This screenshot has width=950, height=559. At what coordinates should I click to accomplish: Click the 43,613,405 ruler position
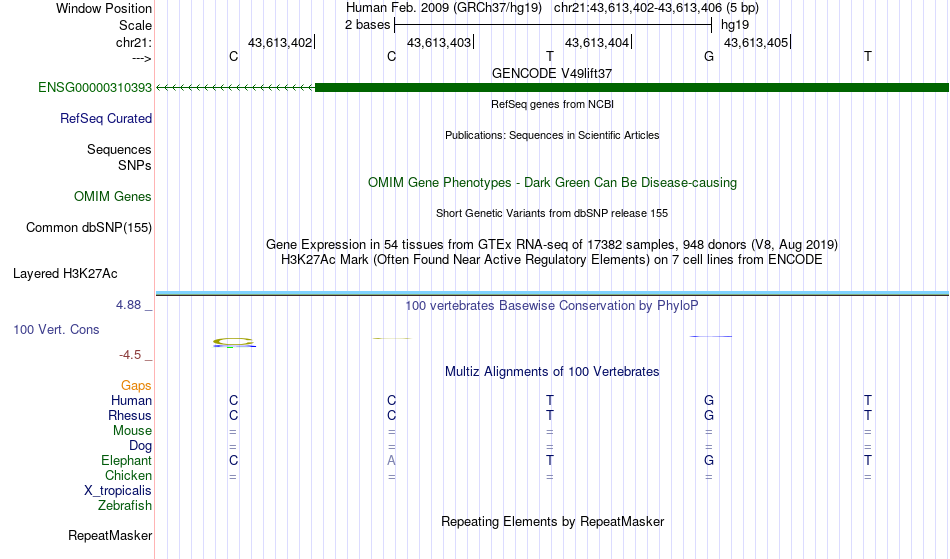point(756,42)
